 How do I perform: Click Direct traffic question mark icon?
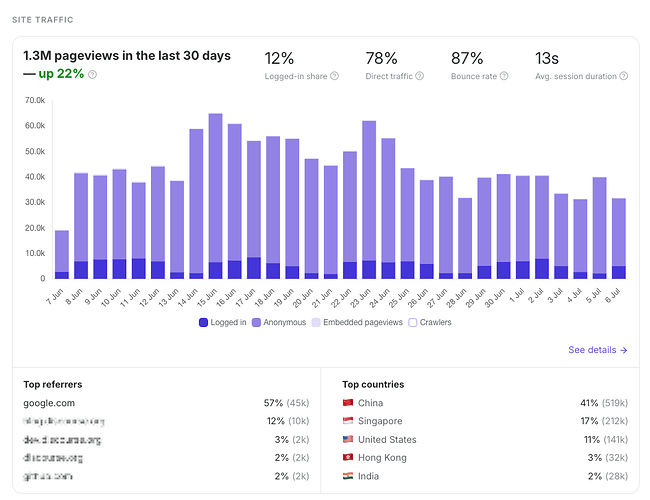(420, 76)
